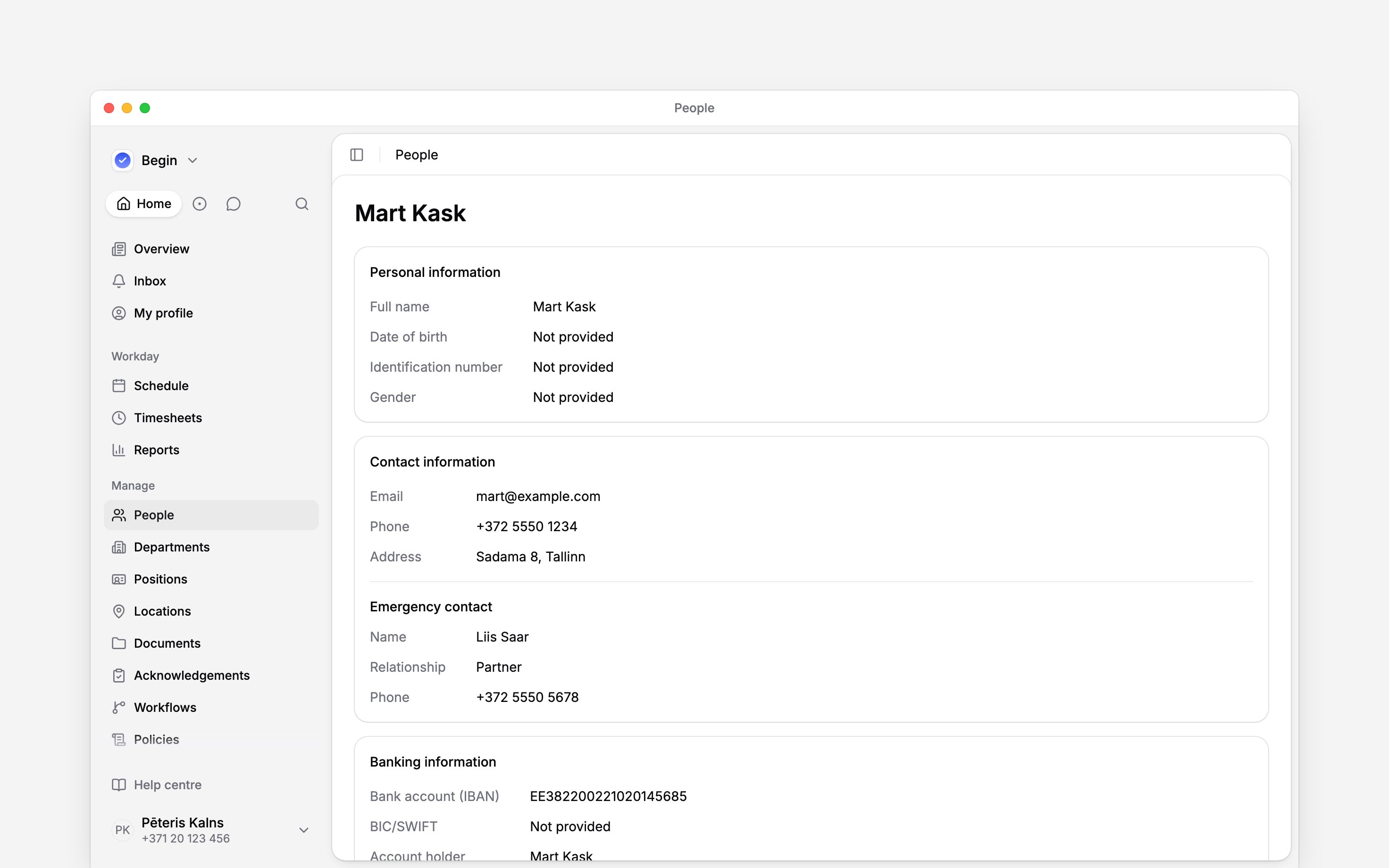
Task: Click the Overview newspaper icon
Action: [x=119, y=249]
